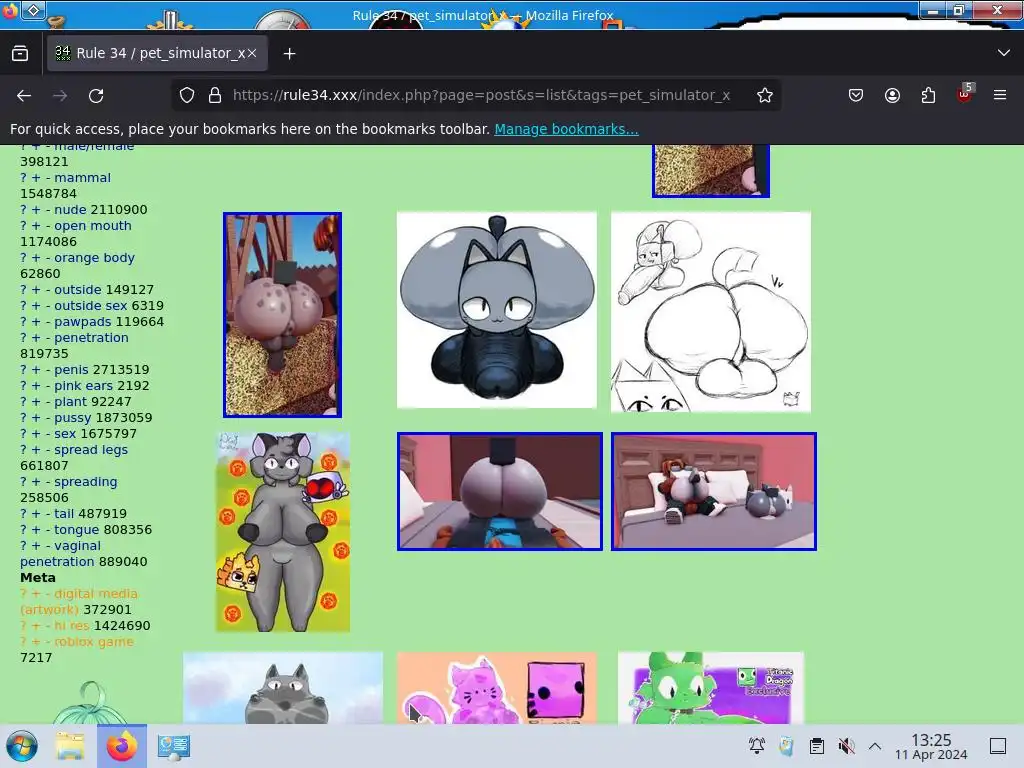
Task: Open the notifications bell in tray
Action: tap(757, 746)
